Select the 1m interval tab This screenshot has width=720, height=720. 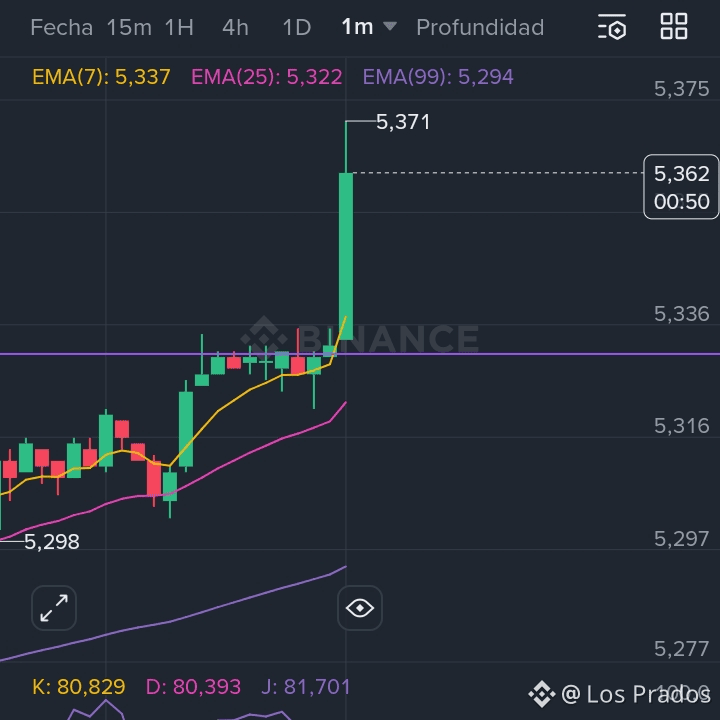[357, 27]
